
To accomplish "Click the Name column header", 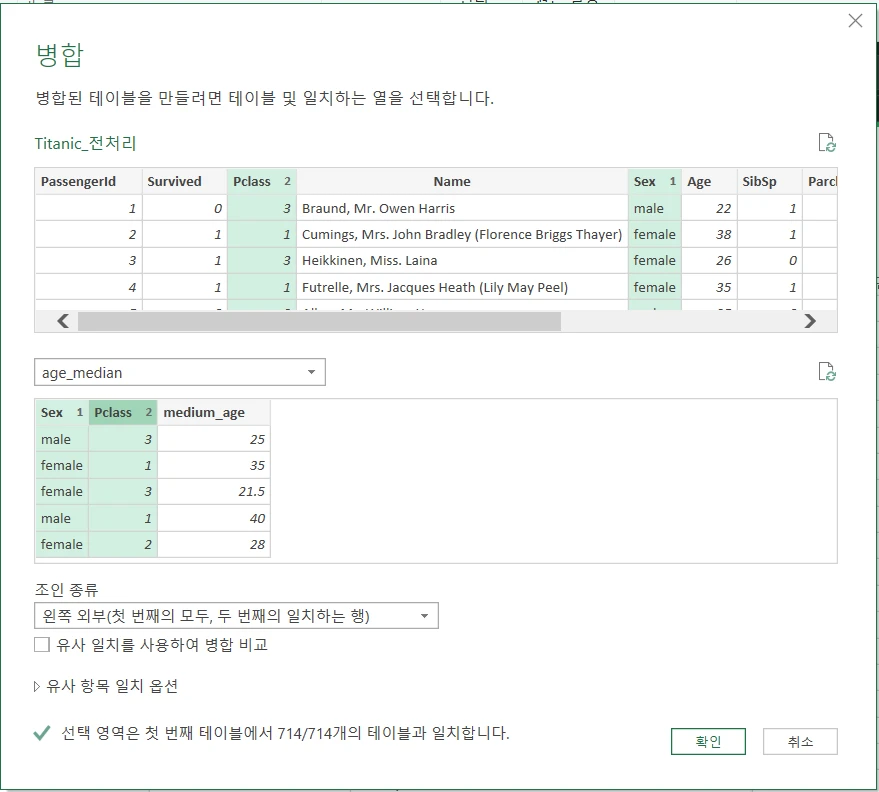I will 452,181.
